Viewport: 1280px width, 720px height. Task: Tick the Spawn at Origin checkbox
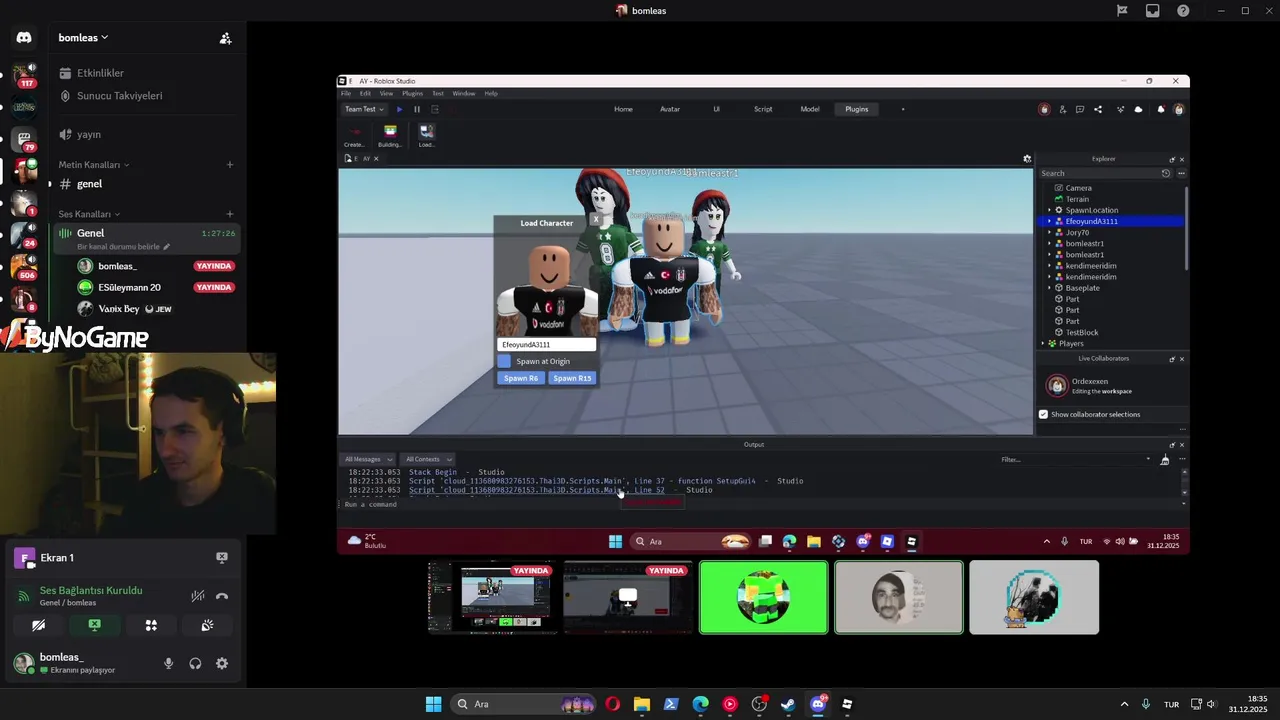(x=504, y=361)
